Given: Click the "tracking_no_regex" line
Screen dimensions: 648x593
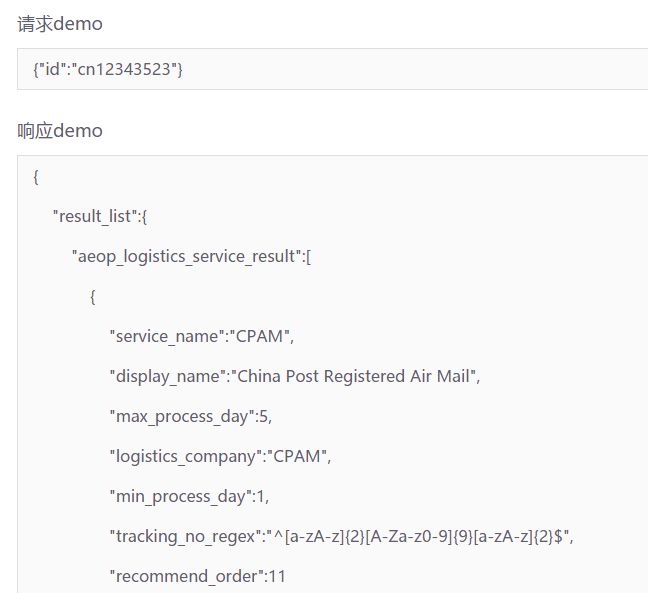Looking at the screenshot, I should [x=341, y=536].
